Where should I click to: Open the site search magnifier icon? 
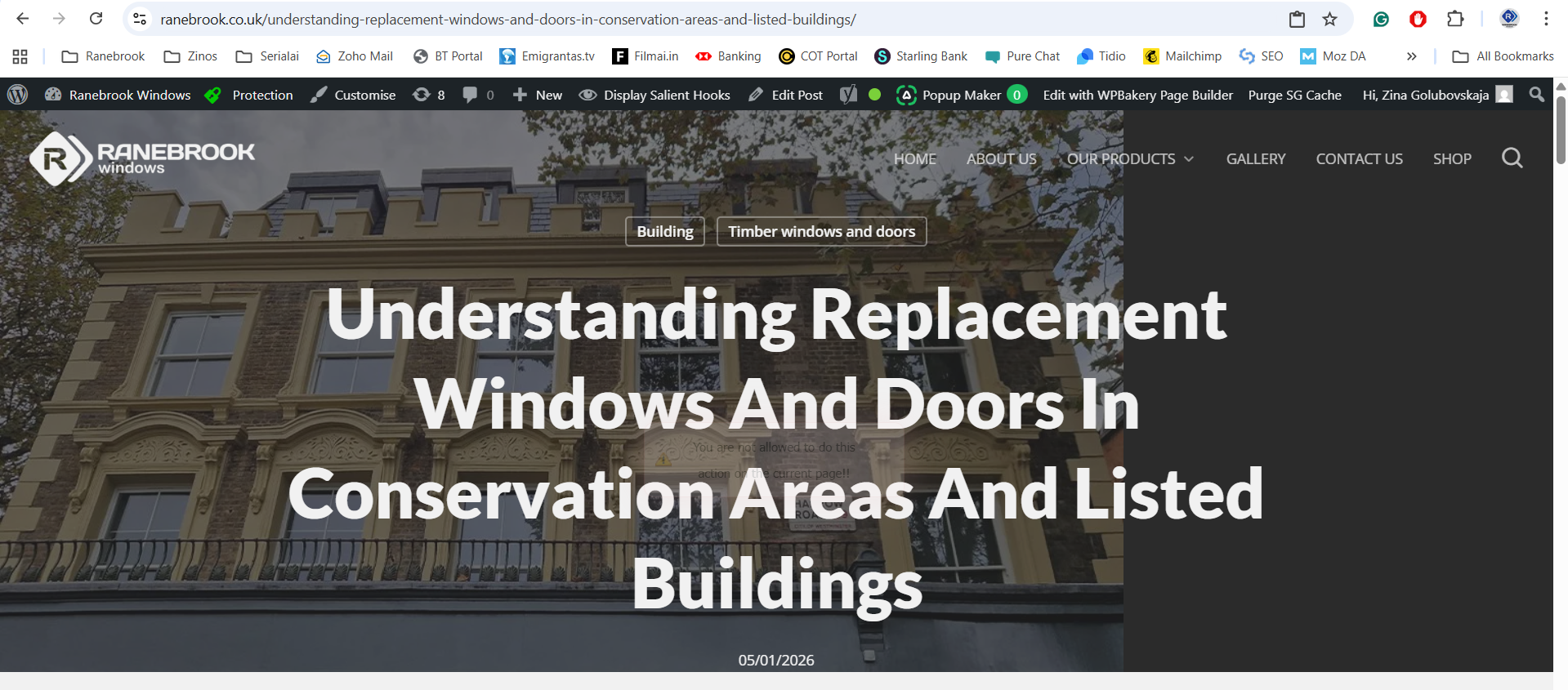(x=1512, y=158)
